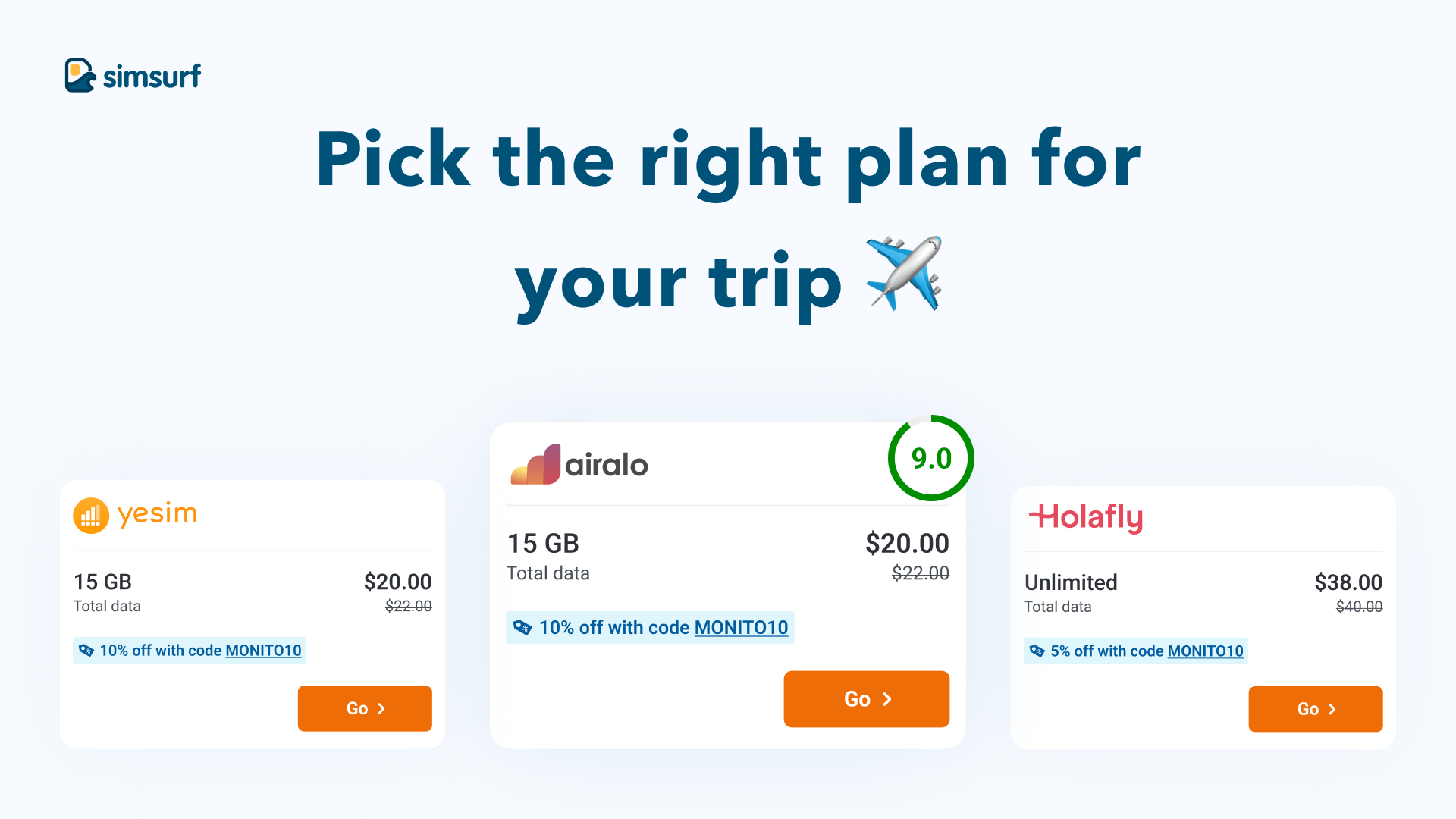The width and height of the screenshot is (1456, 819).
Task: Click the airplane emoji in the headline
Action: click(x=904, y=273)
